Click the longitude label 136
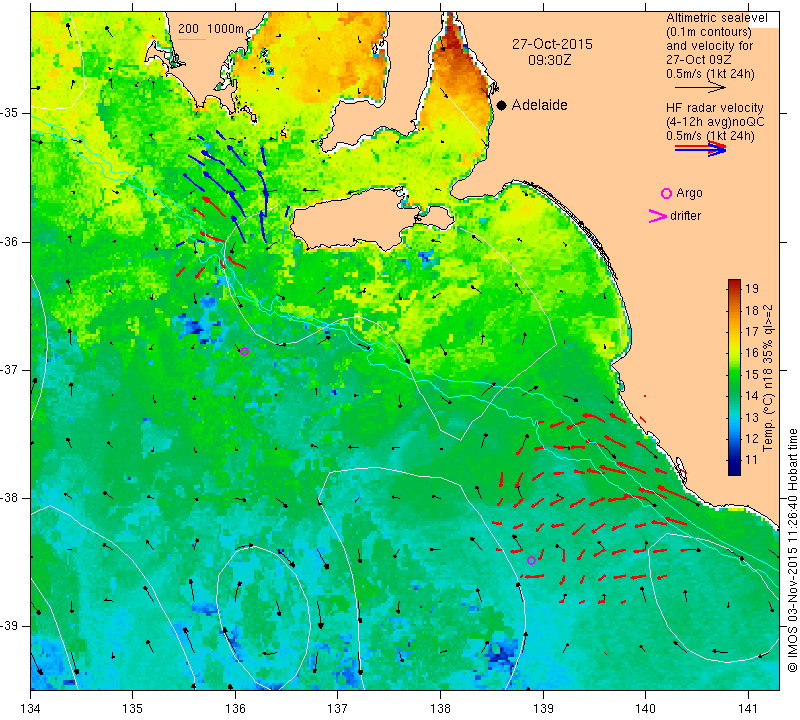800x720 pixels. (235, 709)
